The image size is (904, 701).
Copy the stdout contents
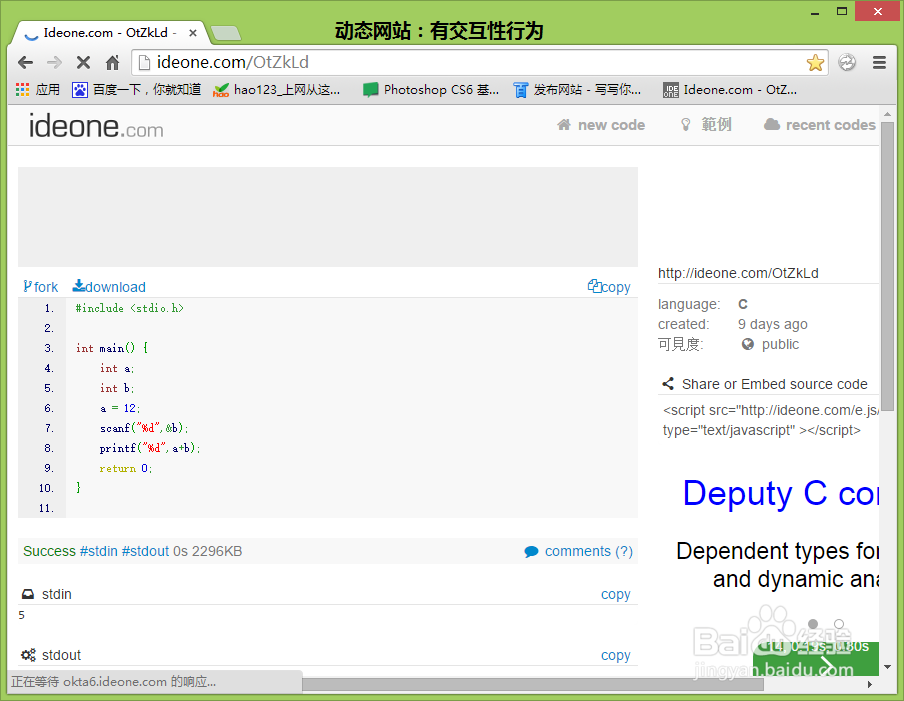pos(615,655)
